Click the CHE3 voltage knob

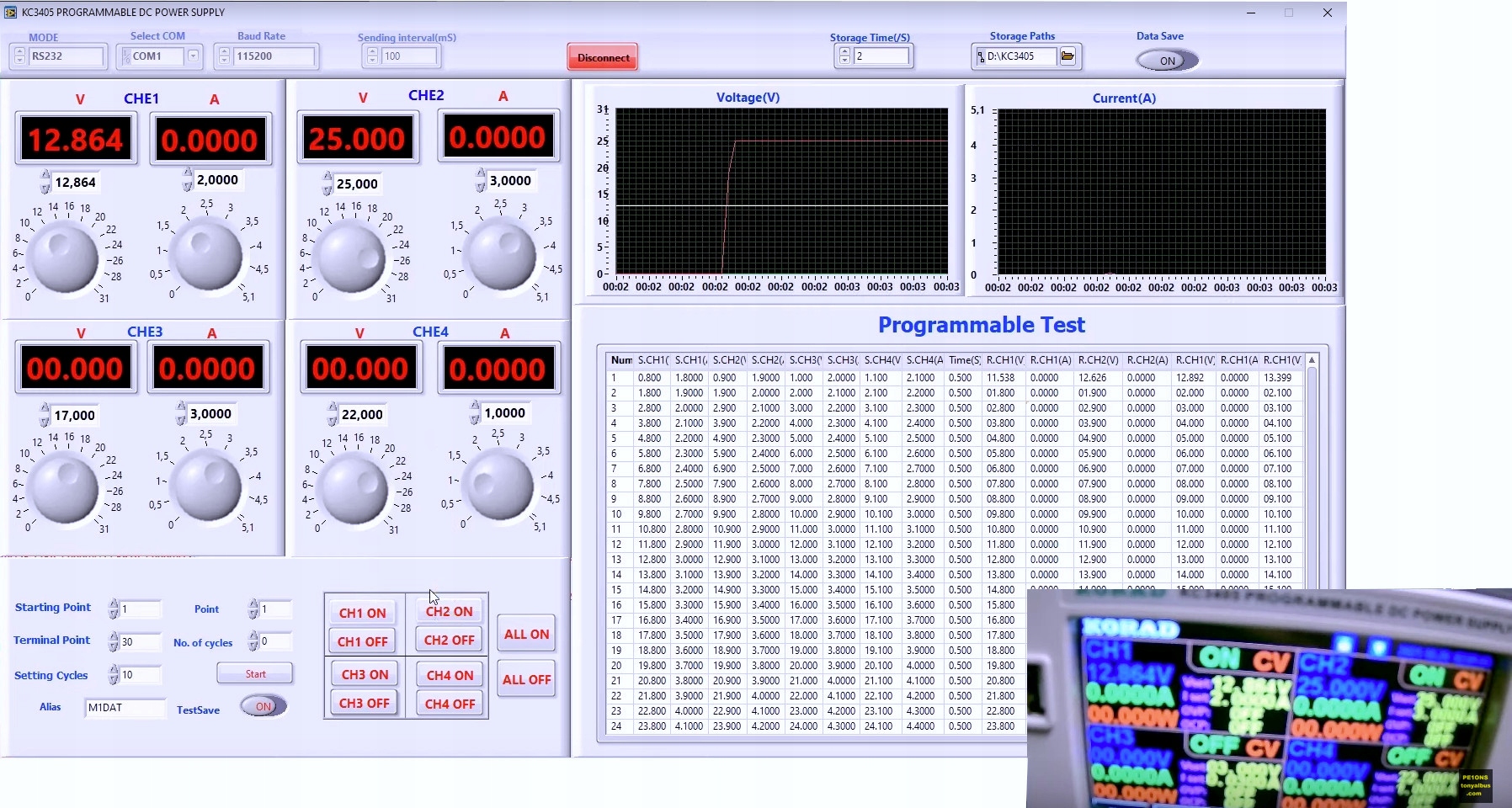pos(64,488)
